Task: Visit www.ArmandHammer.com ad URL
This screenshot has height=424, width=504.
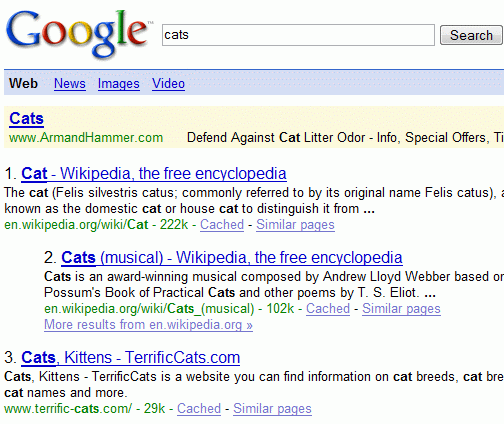Action: [86, 138]
